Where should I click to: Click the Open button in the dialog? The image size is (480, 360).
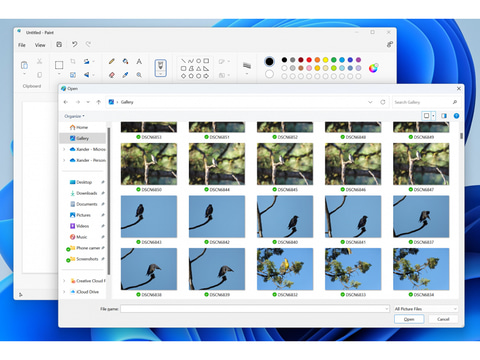[409, 319]
